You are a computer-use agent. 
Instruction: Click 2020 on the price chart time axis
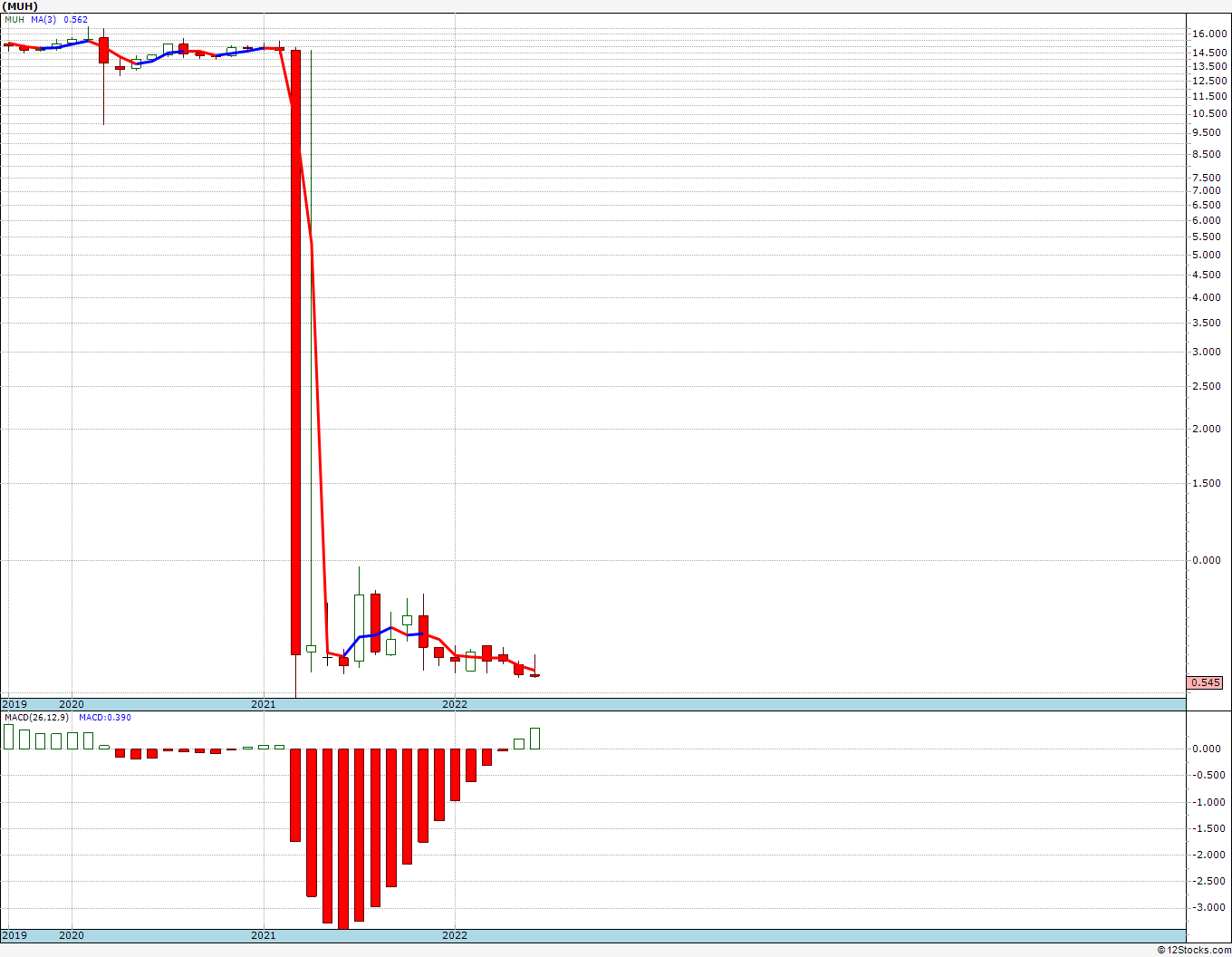point(72,703)
